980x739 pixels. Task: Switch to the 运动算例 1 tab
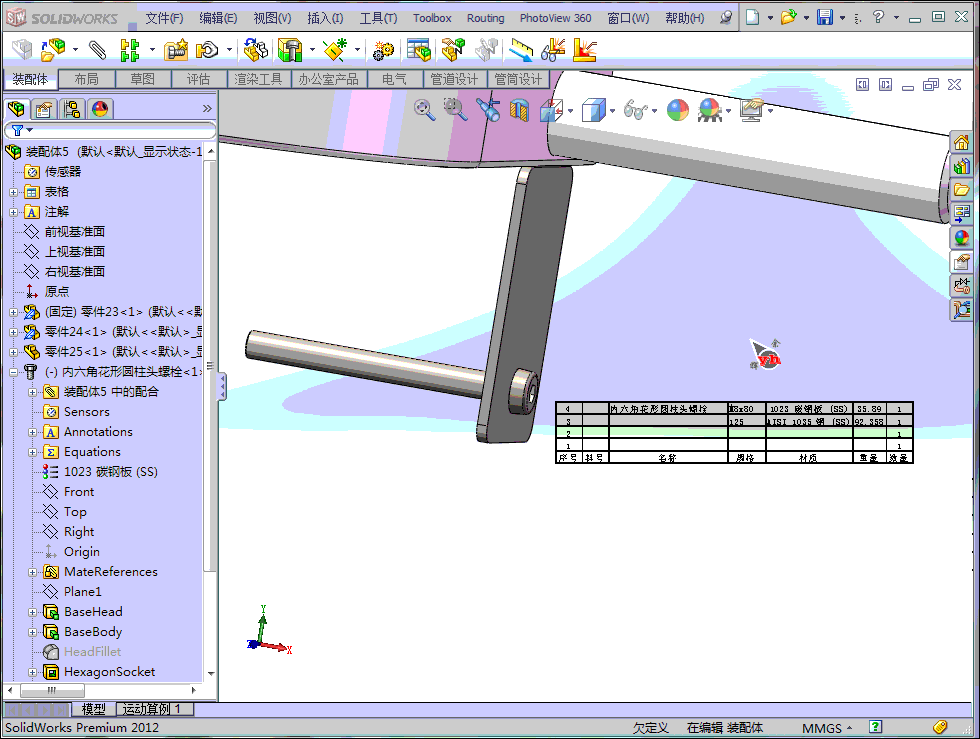coord(154,709)
